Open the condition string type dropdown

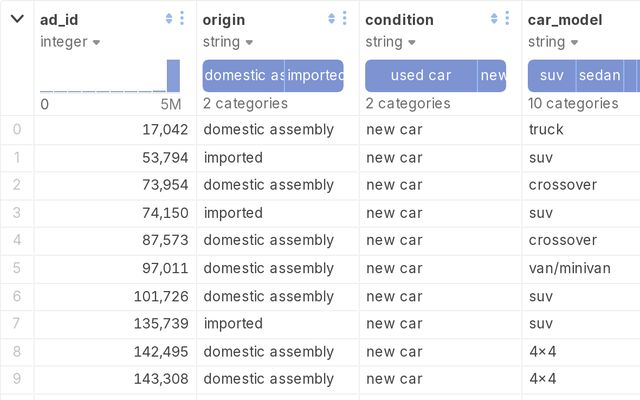click(390, 42)
